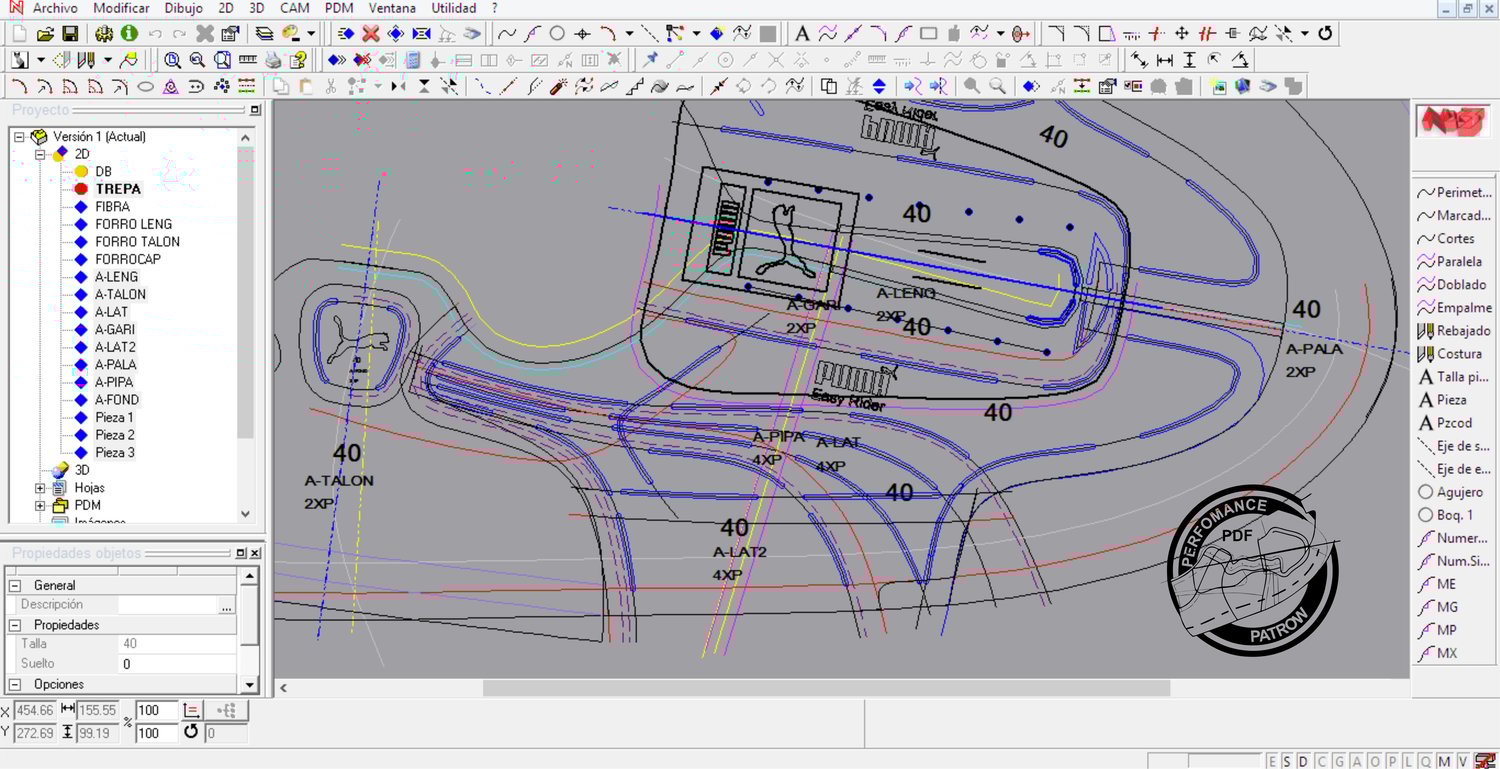Click the ruler measure icon

[x=247, y=60]
